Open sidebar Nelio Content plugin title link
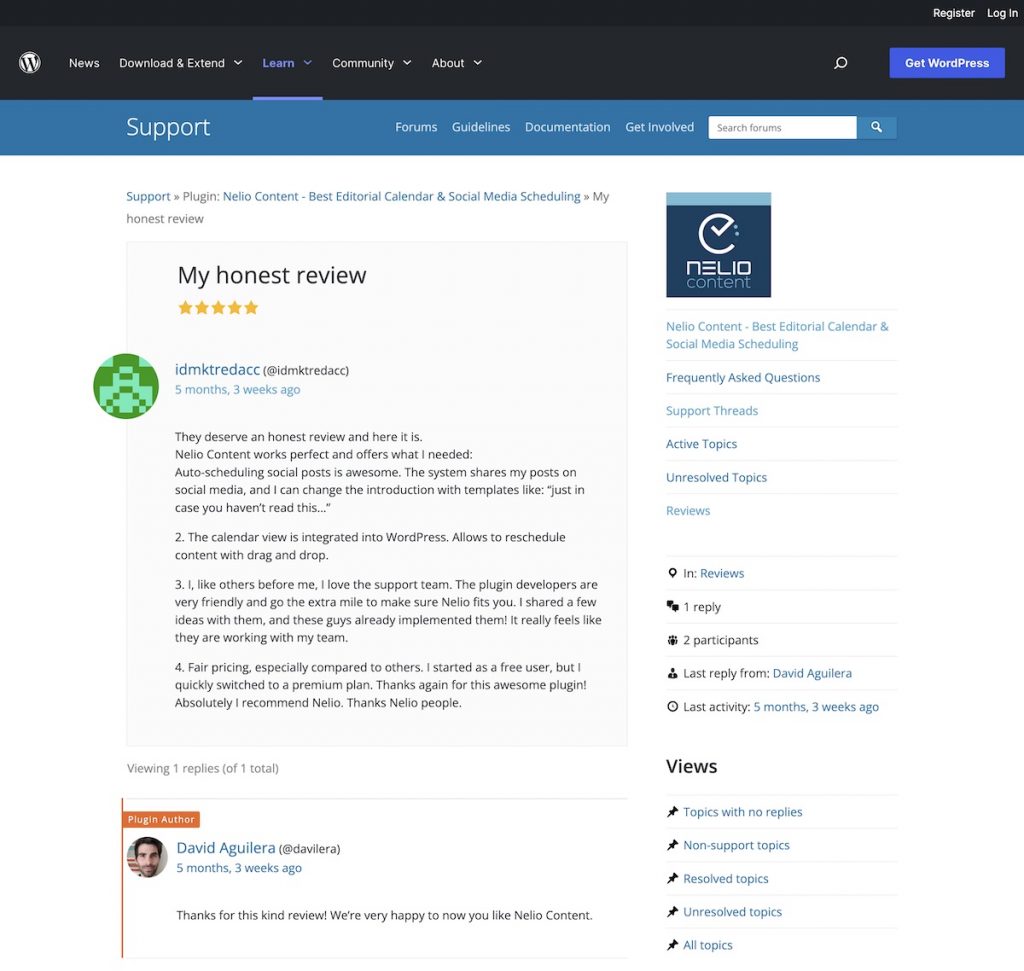 click(777, 335)
